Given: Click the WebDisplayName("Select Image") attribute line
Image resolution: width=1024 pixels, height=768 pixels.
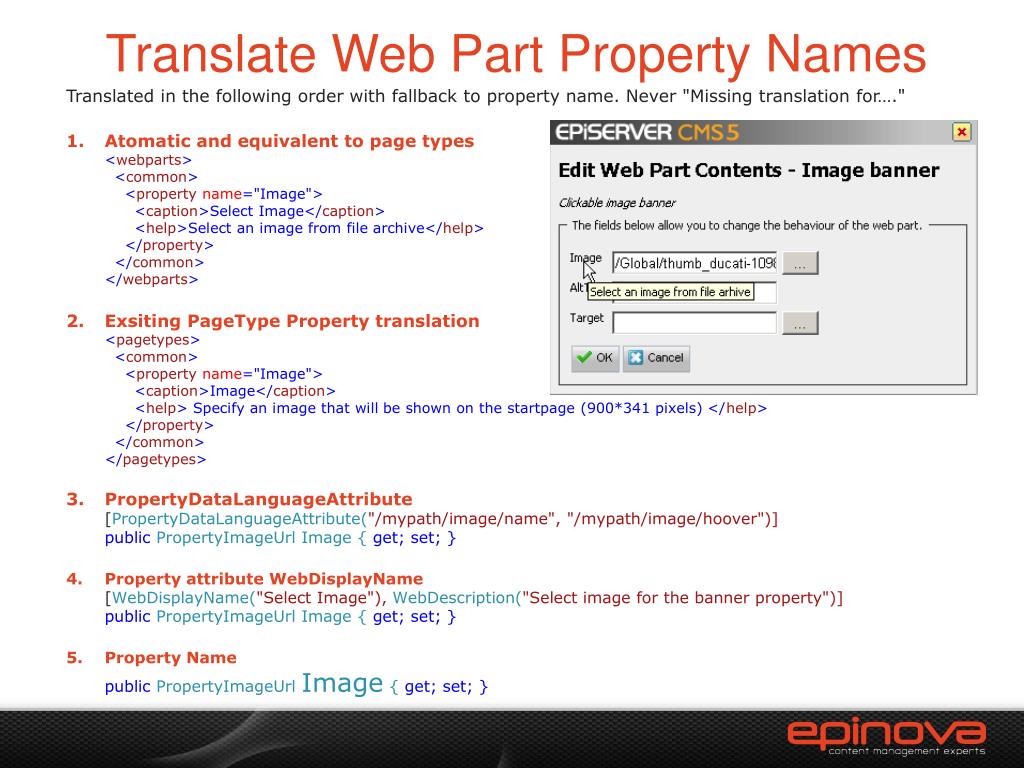Looking at the screenshot, I should 474,598.
